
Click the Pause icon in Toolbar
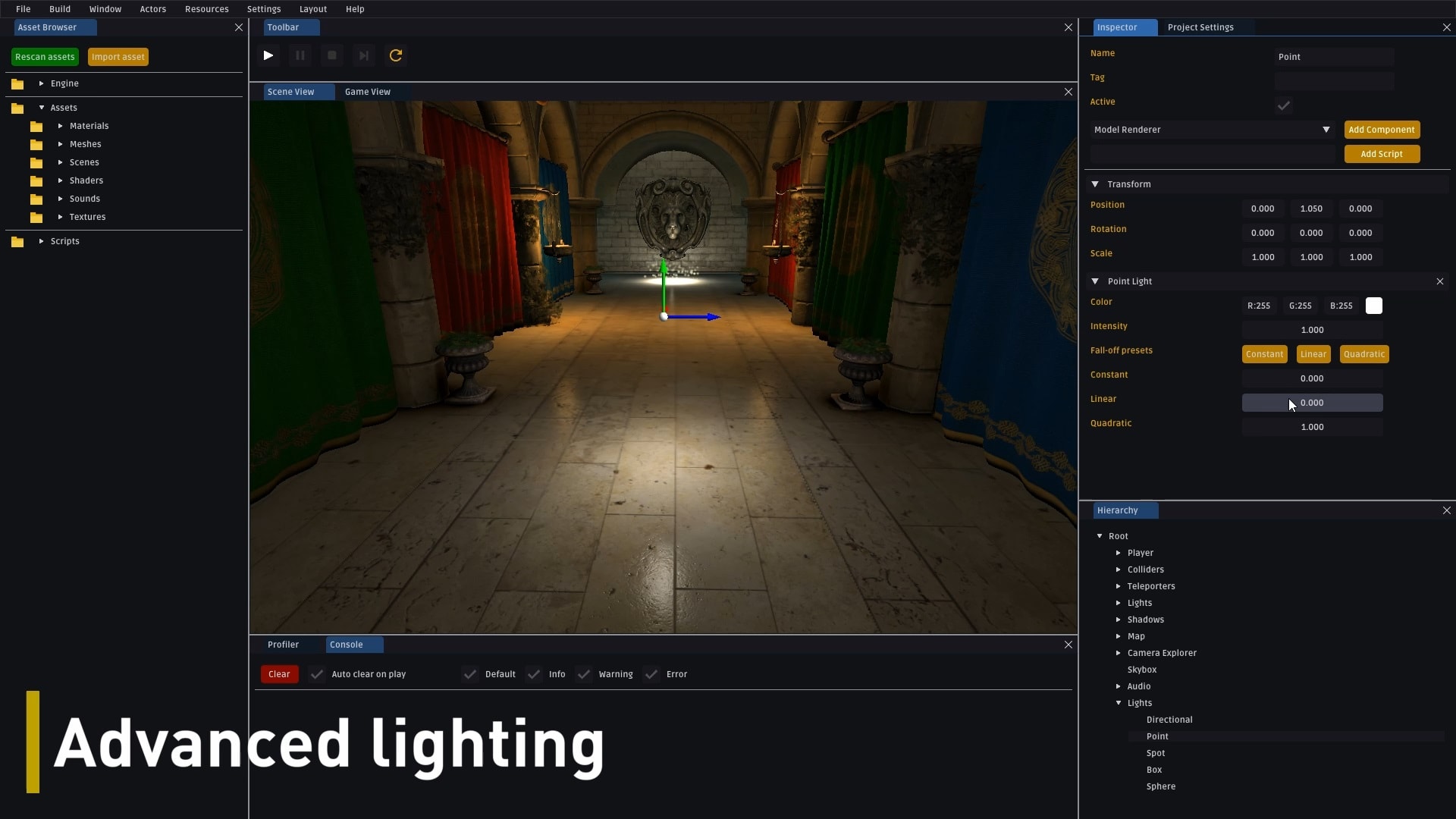[300, 55]
